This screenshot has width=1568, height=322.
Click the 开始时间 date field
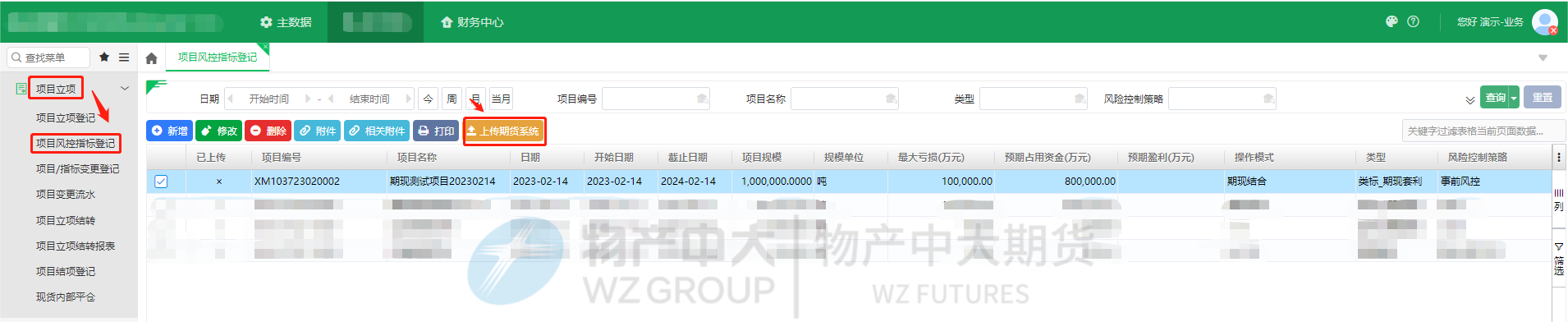point(269,99)
